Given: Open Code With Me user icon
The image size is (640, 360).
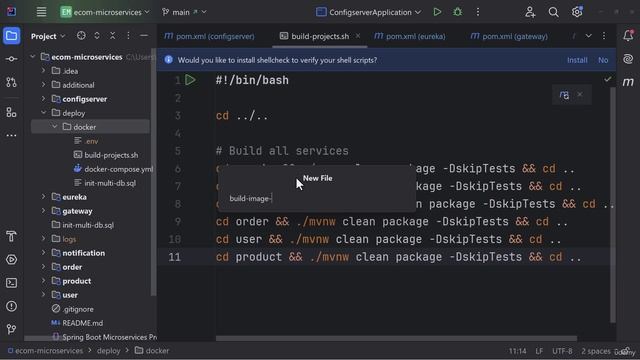Looking at the screenshot, I should [530, 12].
